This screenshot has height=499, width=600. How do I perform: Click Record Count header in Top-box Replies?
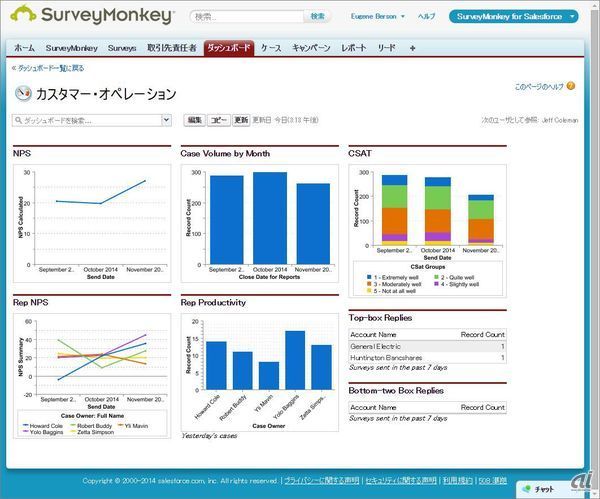tap(483, 334)
